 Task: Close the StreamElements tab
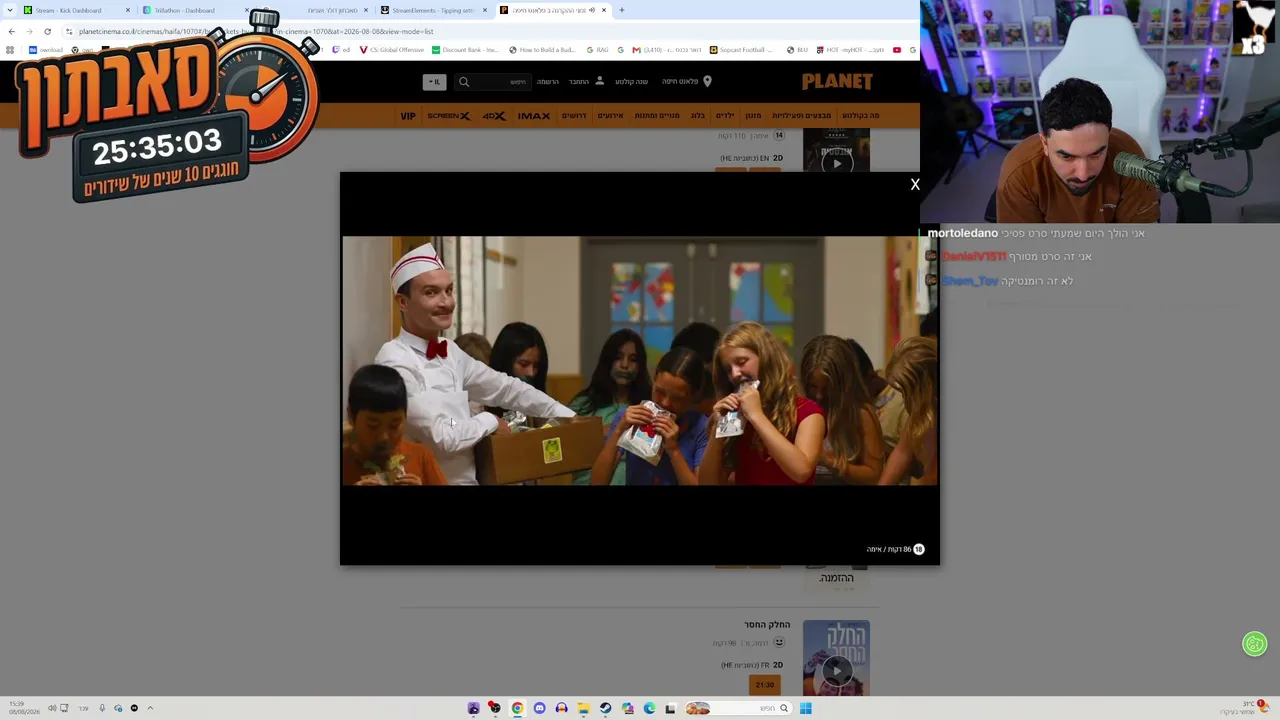tap(485, 10)
